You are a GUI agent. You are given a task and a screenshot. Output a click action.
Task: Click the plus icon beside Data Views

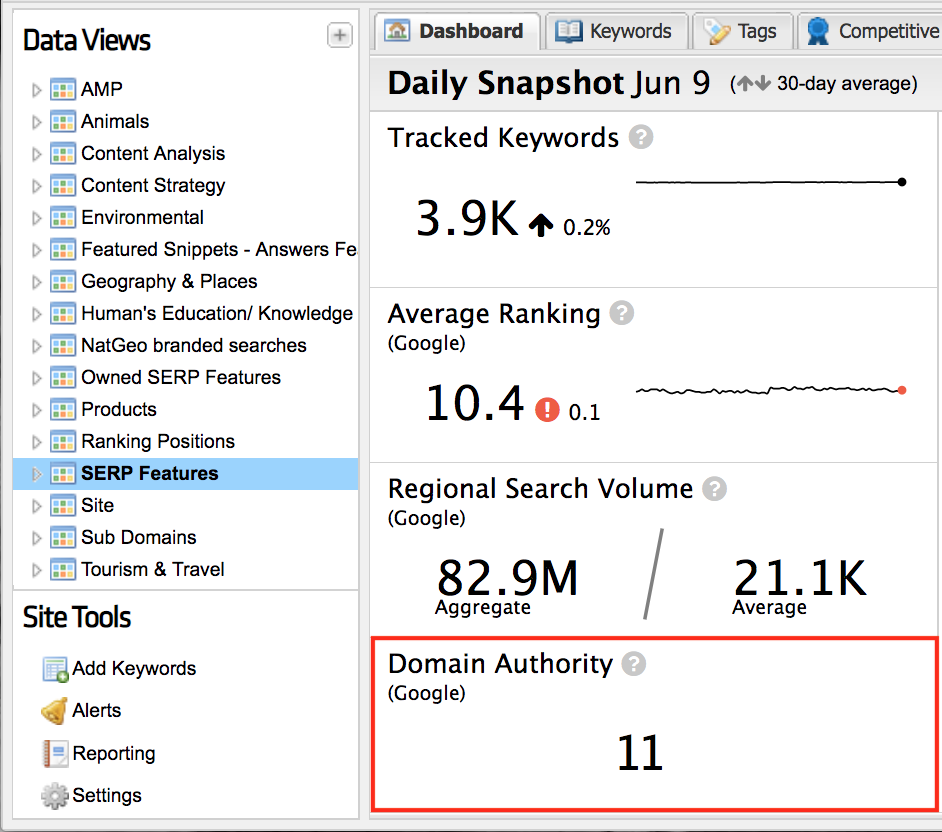[x=340, y=36]
